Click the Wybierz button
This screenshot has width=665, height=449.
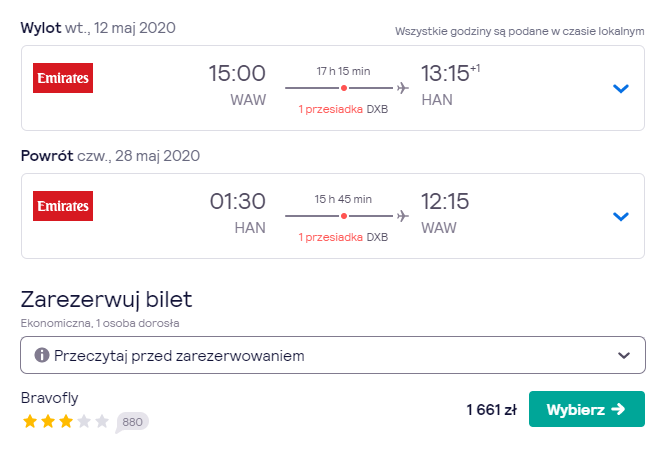coord(587,409)
